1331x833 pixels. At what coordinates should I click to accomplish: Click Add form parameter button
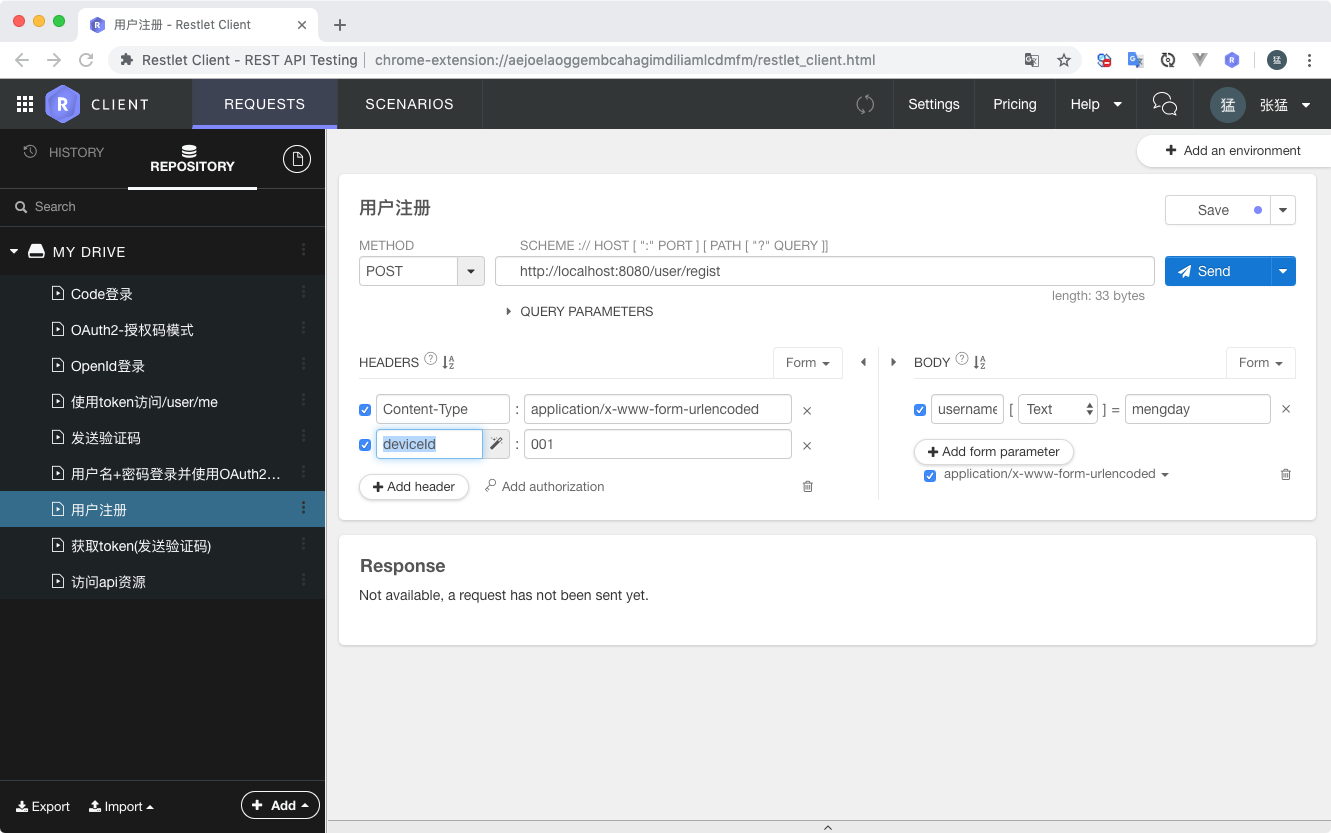pos(994,452)
